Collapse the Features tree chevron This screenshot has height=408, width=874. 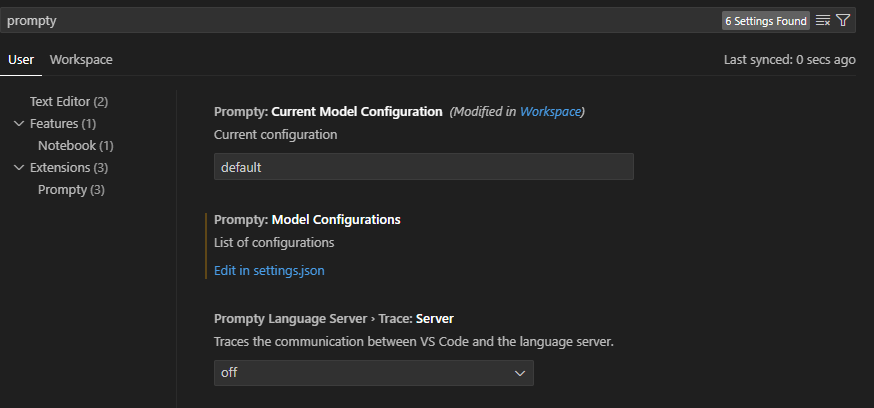pyautogui.click(x=20, y=123)
